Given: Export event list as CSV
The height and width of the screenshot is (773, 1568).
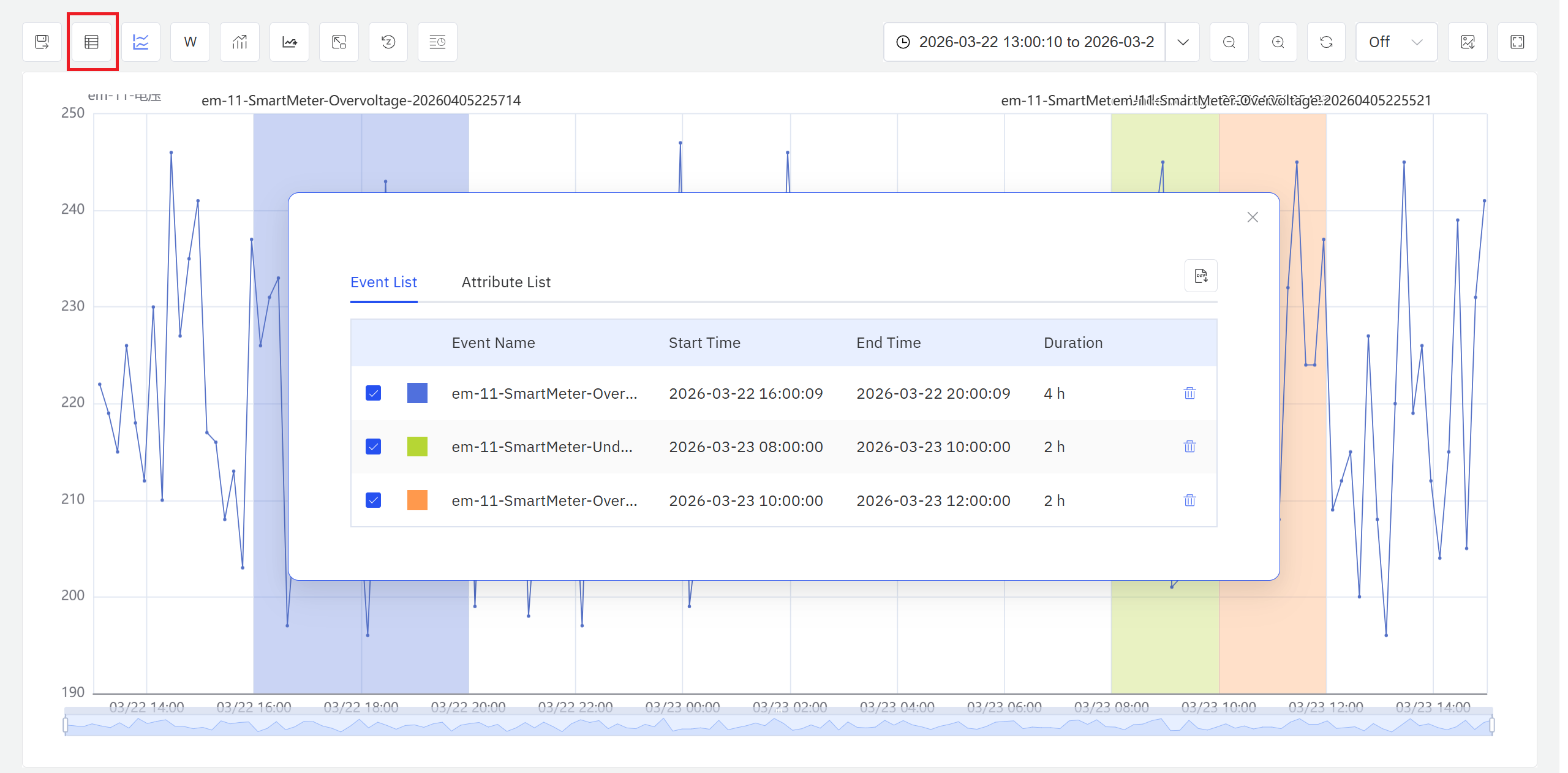Looking at the screenshot, I should [x=1200, y=276].
